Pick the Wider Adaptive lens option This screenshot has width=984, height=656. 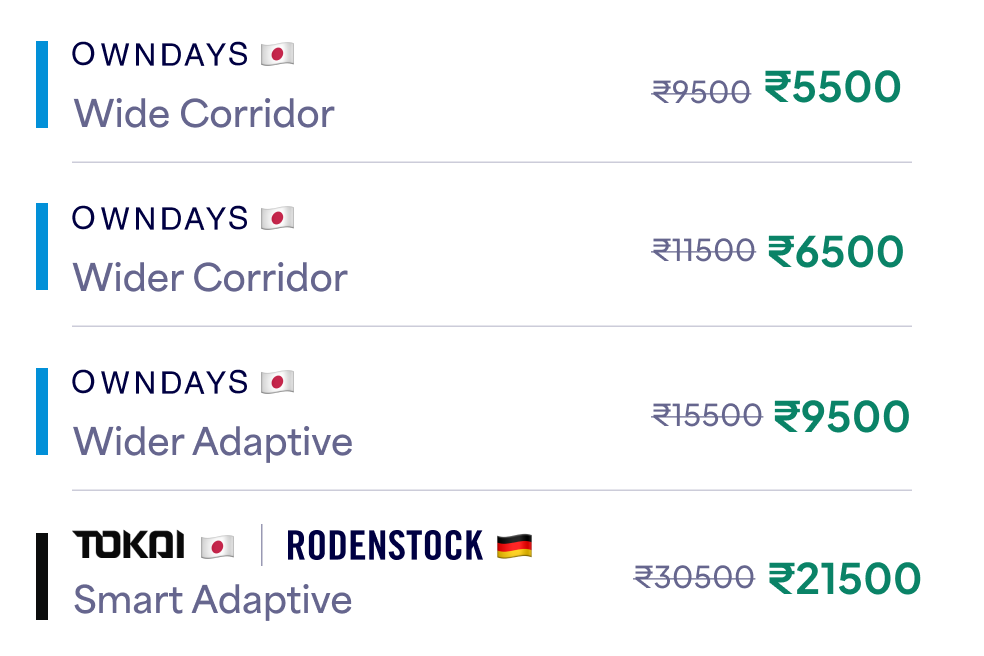coord(213,441)
